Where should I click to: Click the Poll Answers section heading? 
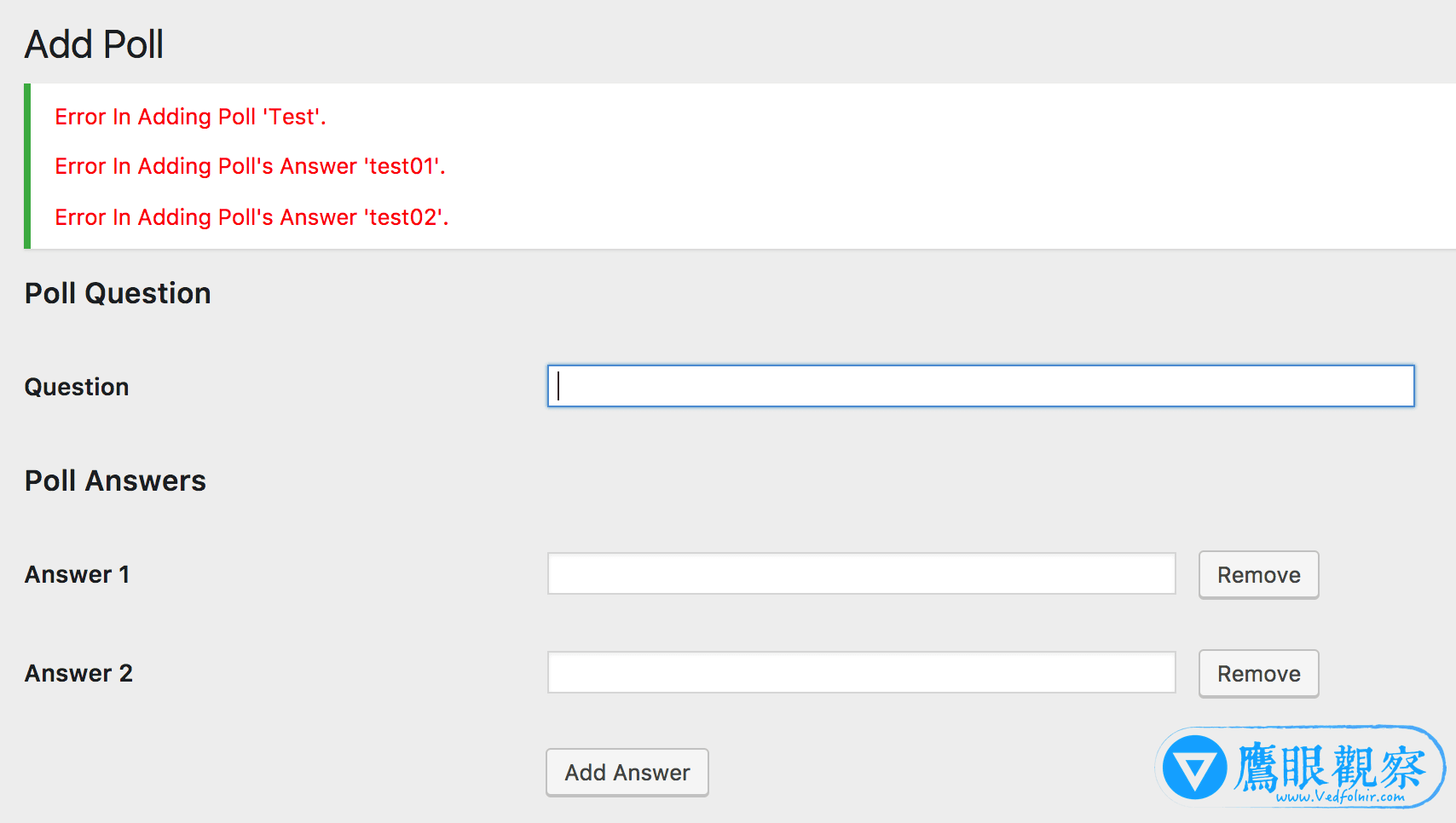pyautogui.click(x=115, y=481)
